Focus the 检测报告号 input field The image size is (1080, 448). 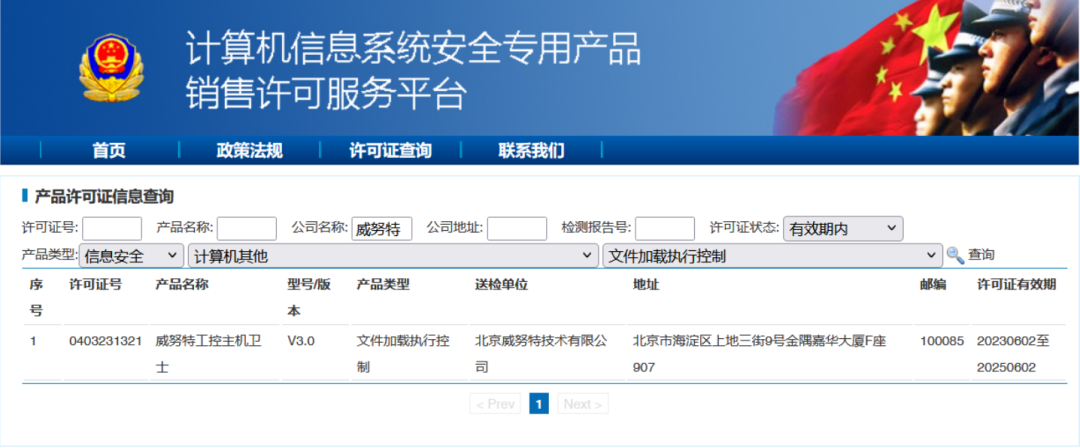665,229
